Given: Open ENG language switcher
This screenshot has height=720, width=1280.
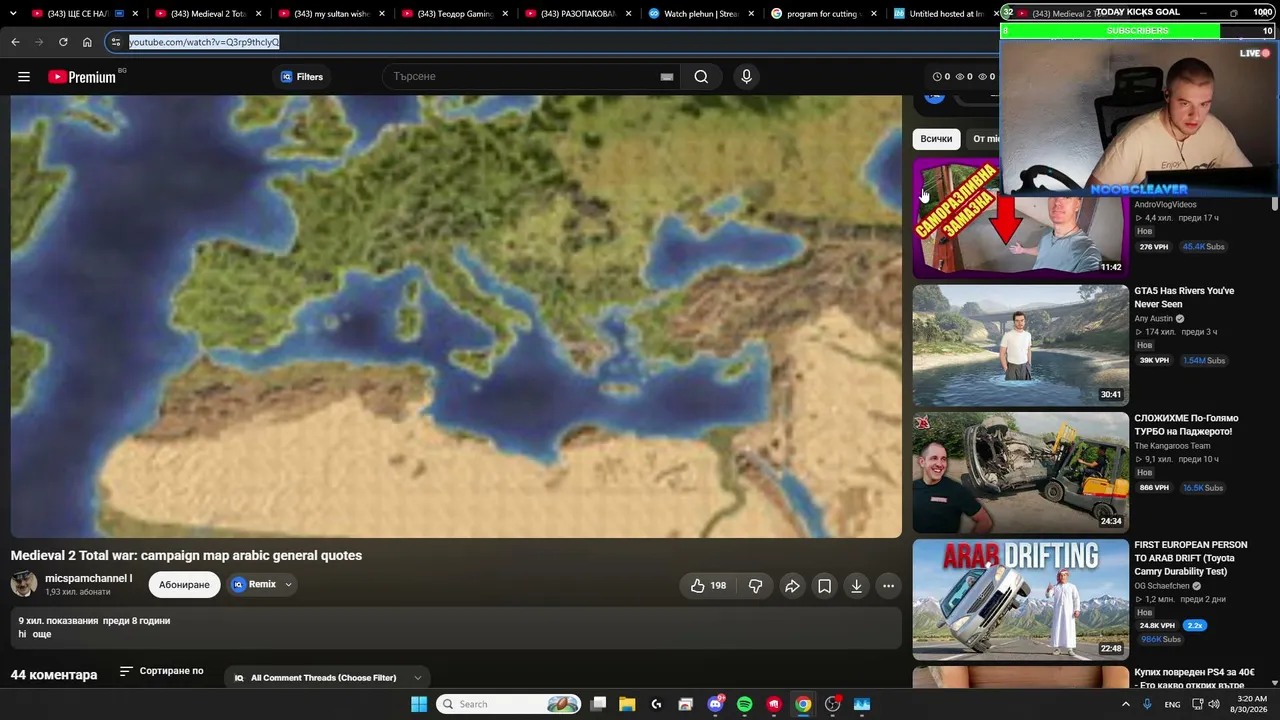Looking at the screenshot, I should (x=1172, y=704).
